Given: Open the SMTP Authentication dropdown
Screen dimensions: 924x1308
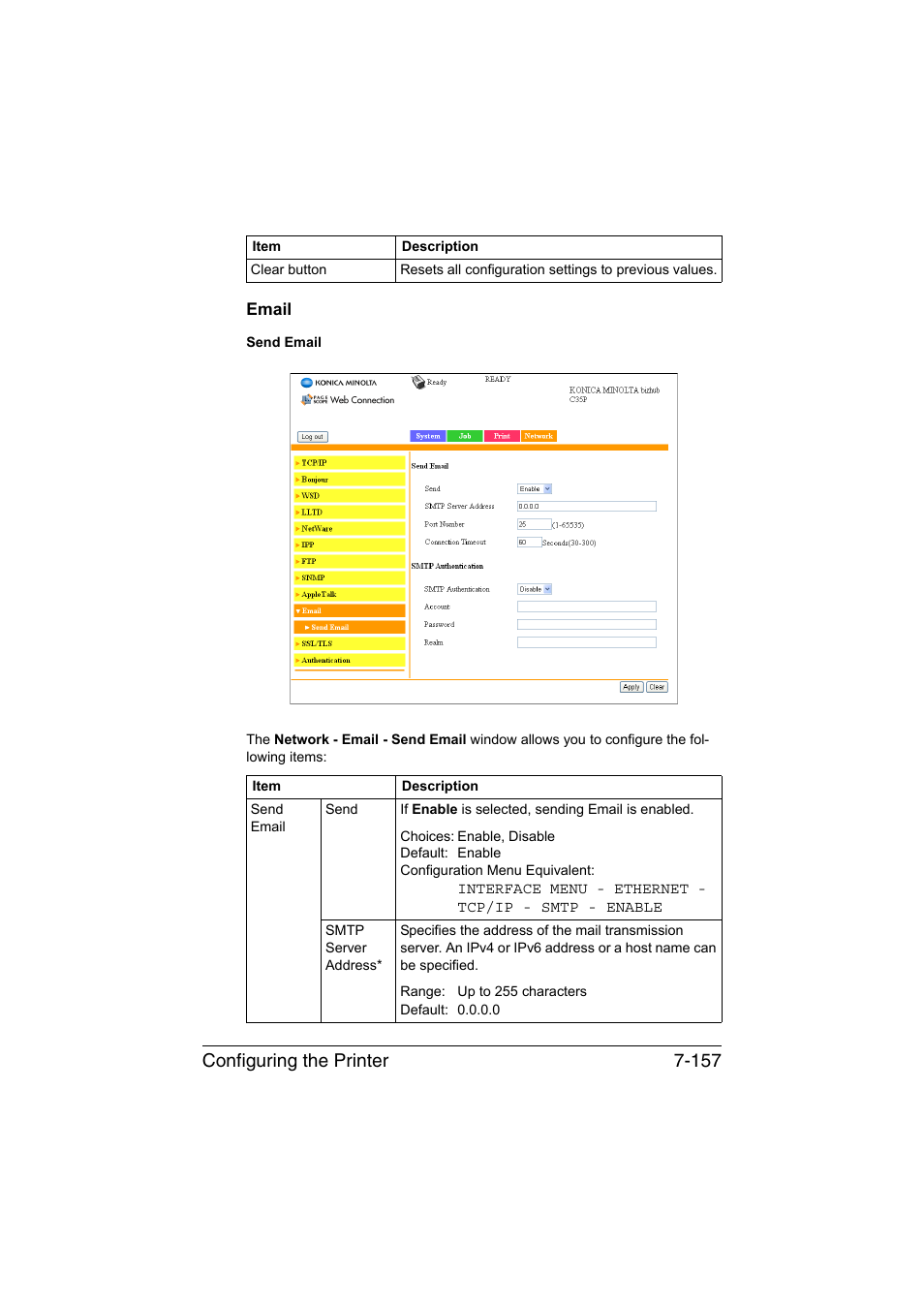Looking at the screenshot, I should [535, 589].
